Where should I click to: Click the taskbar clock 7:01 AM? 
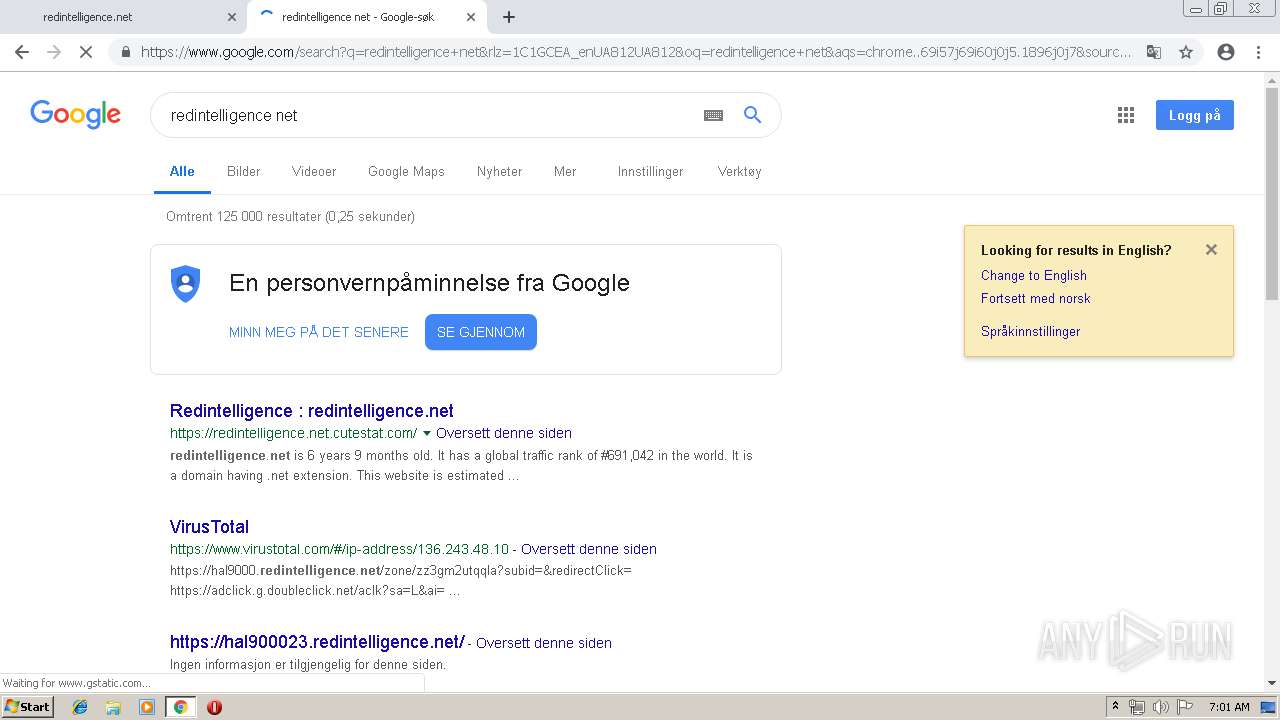1229,707
